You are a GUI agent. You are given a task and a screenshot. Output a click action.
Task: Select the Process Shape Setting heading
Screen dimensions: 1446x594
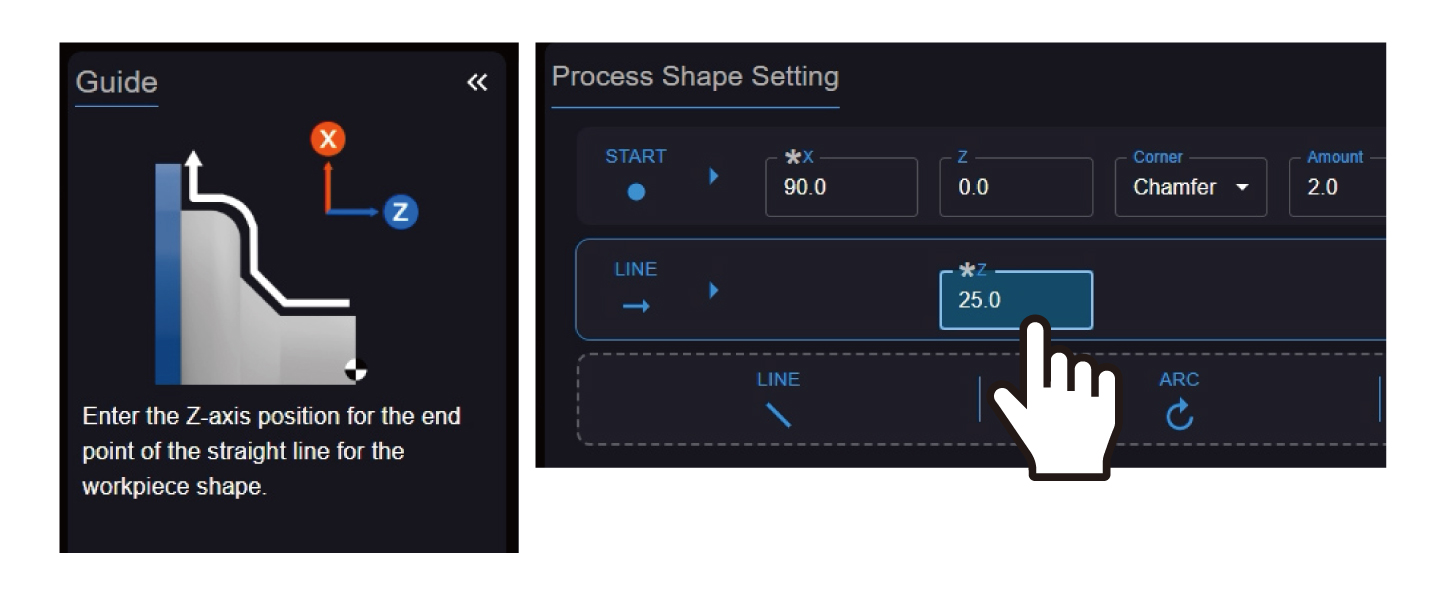(695, 77)
